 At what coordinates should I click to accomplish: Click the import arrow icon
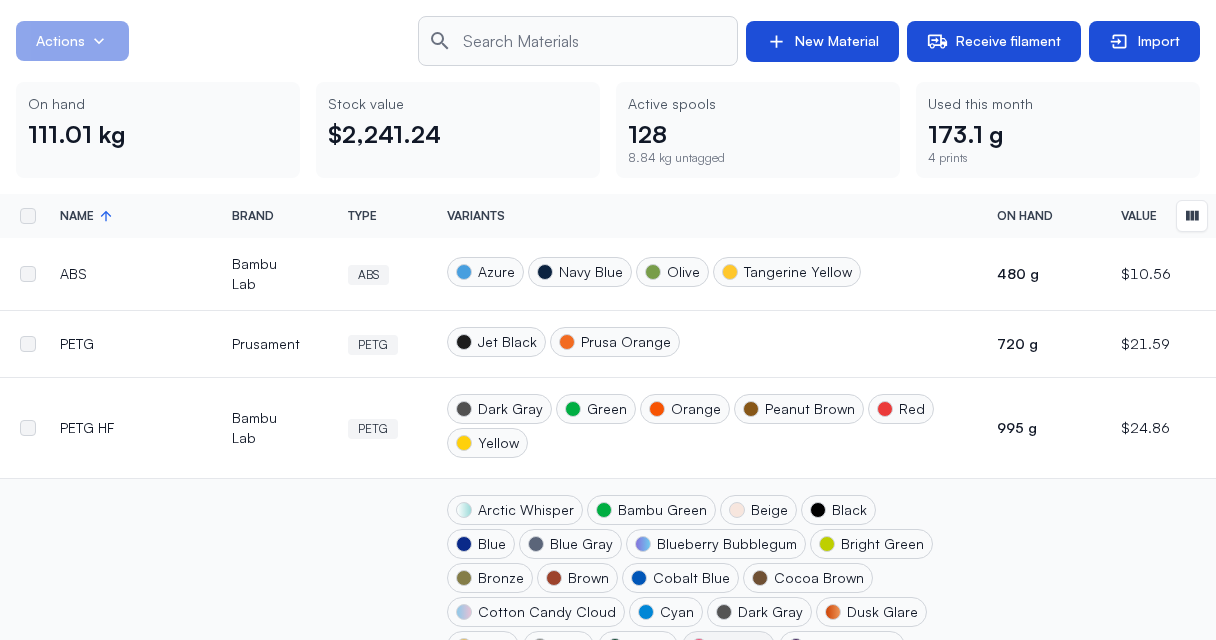click(x=1119, y=41)
